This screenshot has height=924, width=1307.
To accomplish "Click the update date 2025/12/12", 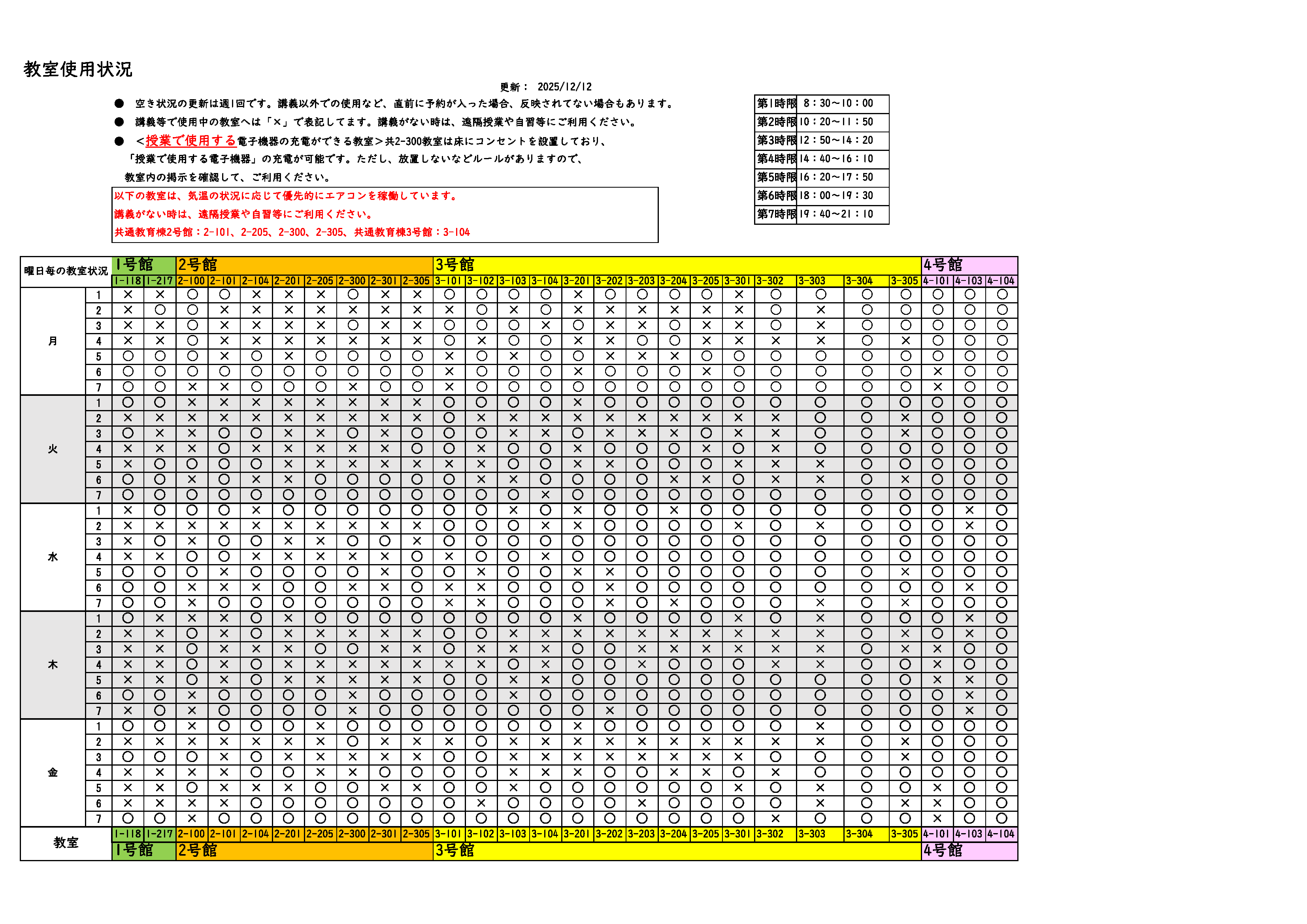I will pyautogui.click(x=564, y=87).
